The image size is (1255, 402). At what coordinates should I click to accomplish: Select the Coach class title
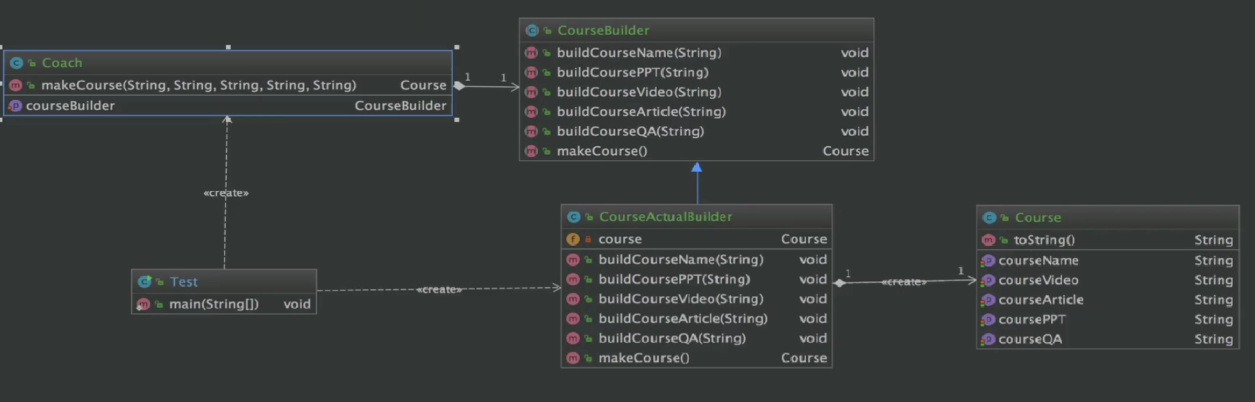point(62,63)
